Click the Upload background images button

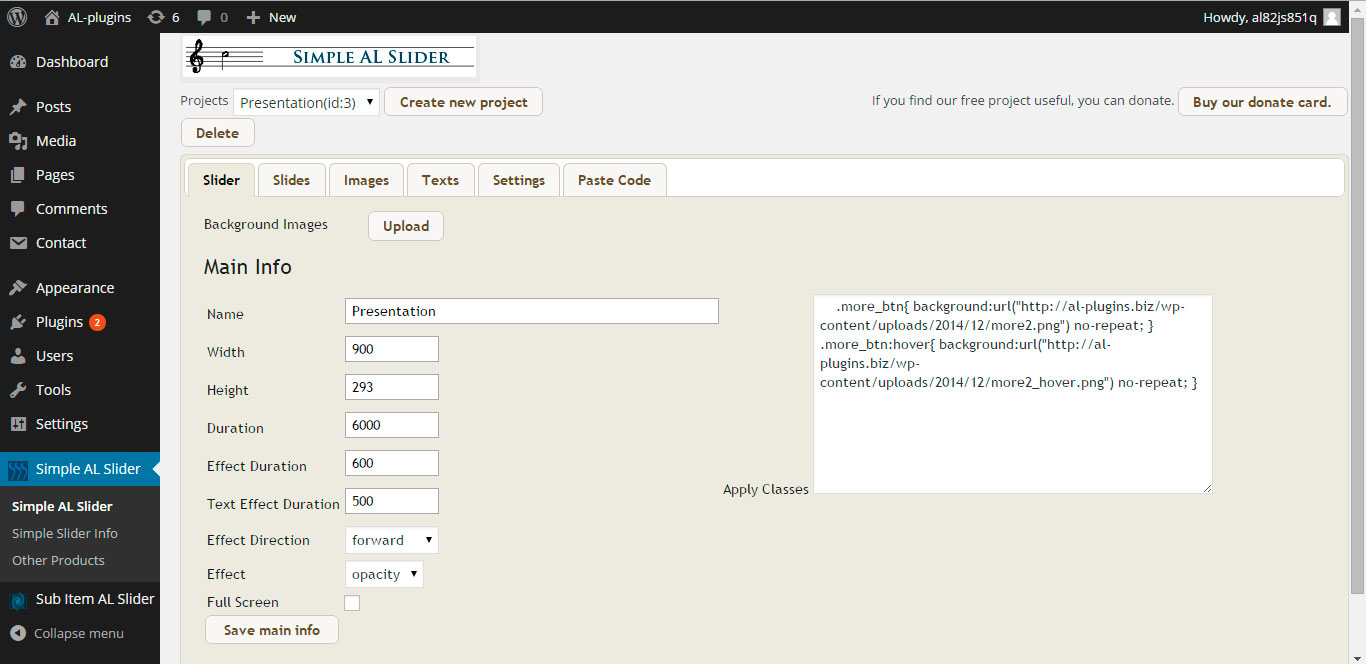tap(406, 226)
